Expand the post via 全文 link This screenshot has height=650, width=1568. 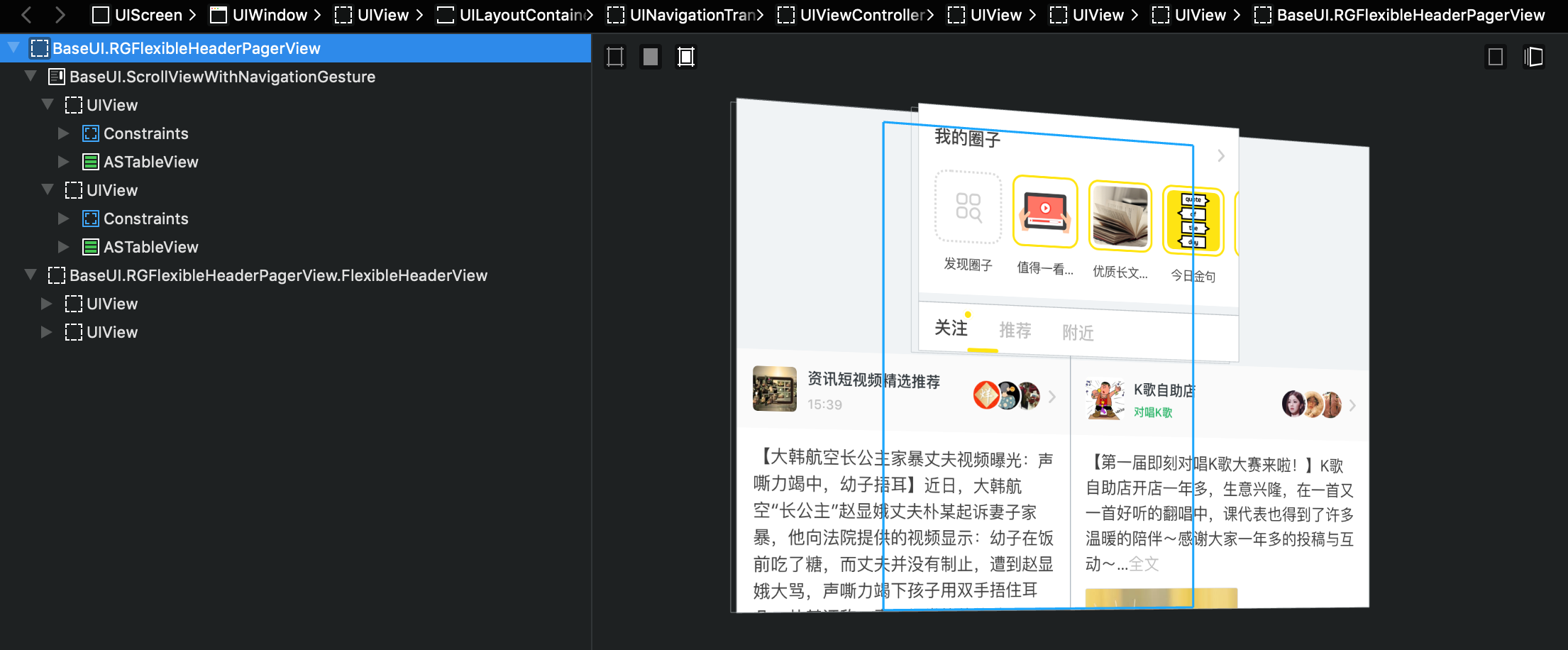pyautogui.click(x=1144, y=564)
